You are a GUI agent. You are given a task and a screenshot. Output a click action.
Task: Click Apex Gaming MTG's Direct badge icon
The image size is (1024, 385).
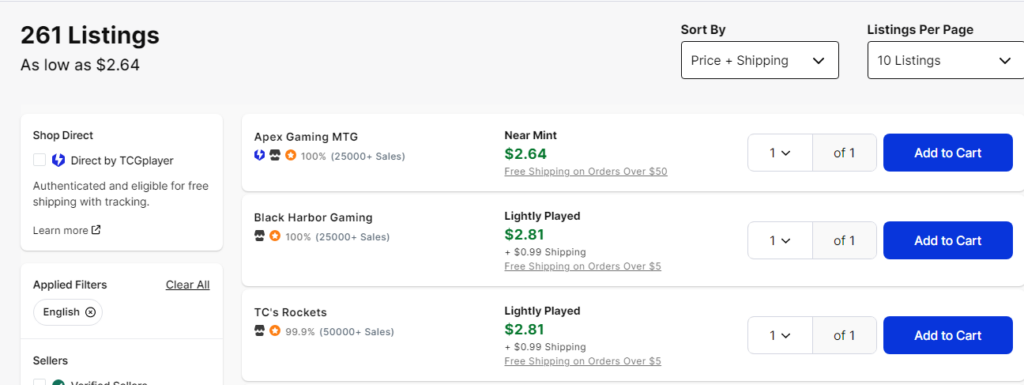pos(259,156)
